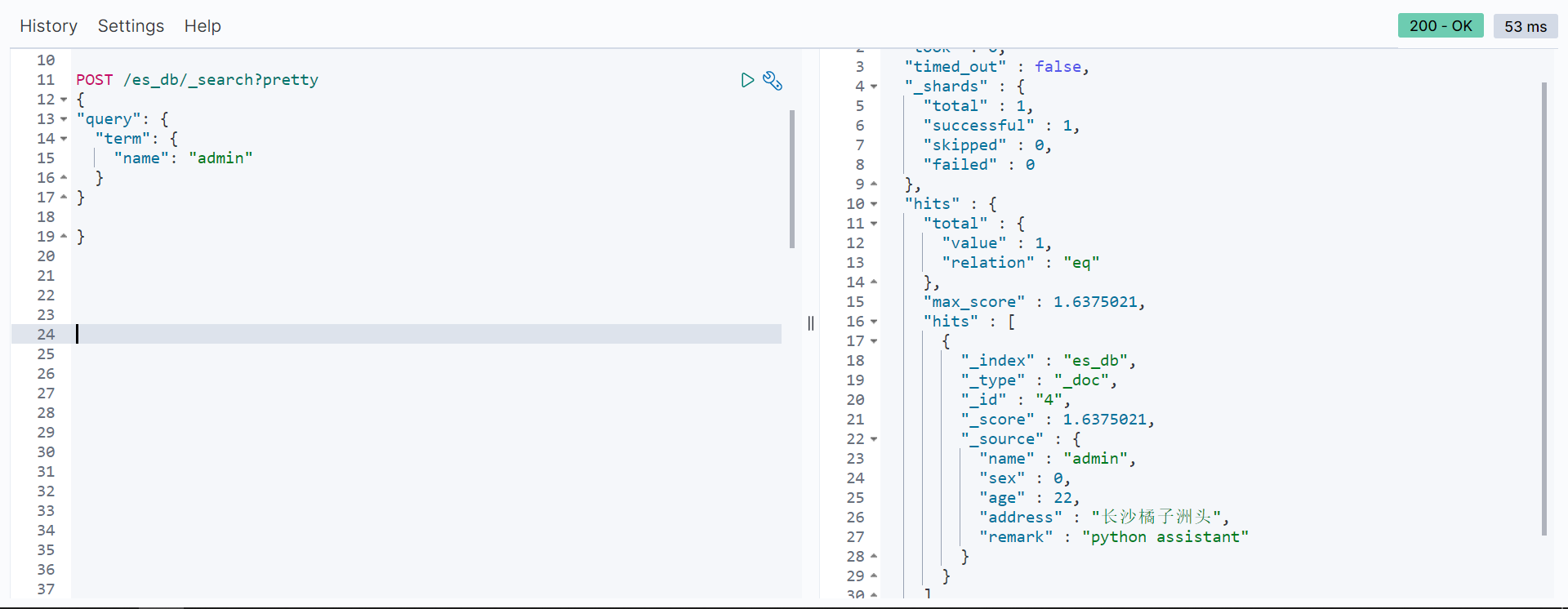1568x609 pixels.
Task: Collapse the "term" fold at editor line 14
Action: tap(64, 139)
